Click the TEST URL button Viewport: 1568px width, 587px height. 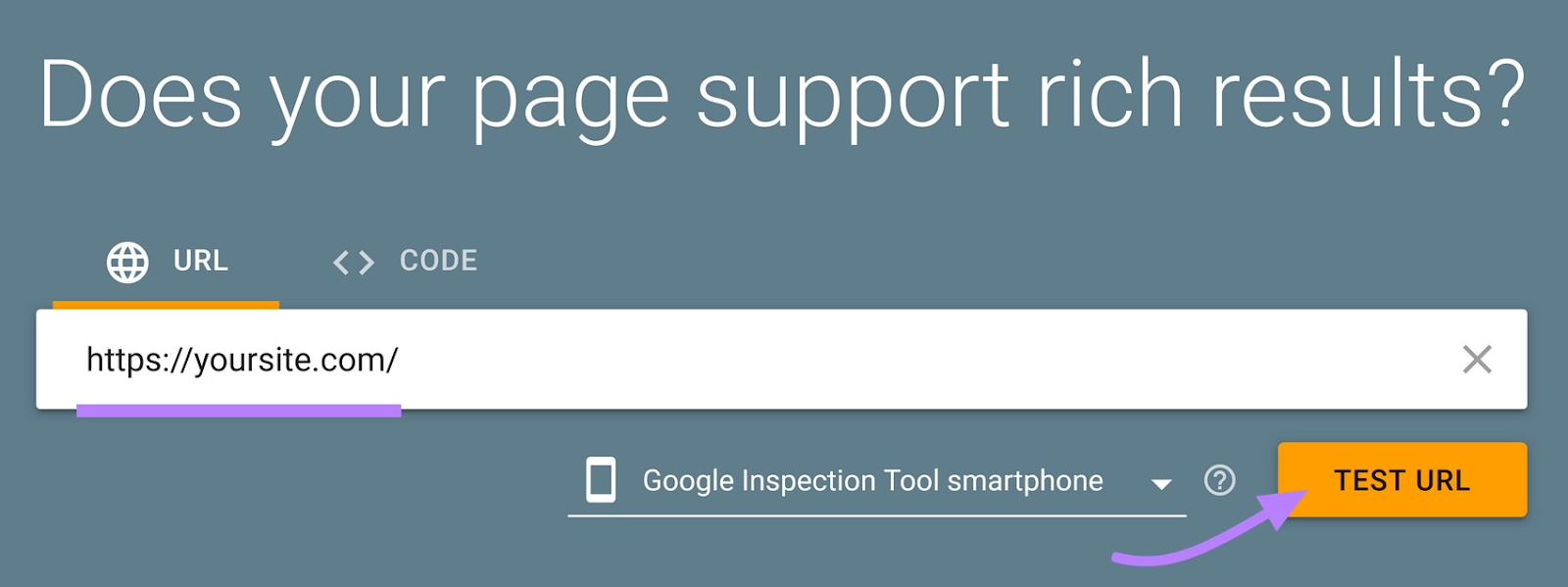1403,480
